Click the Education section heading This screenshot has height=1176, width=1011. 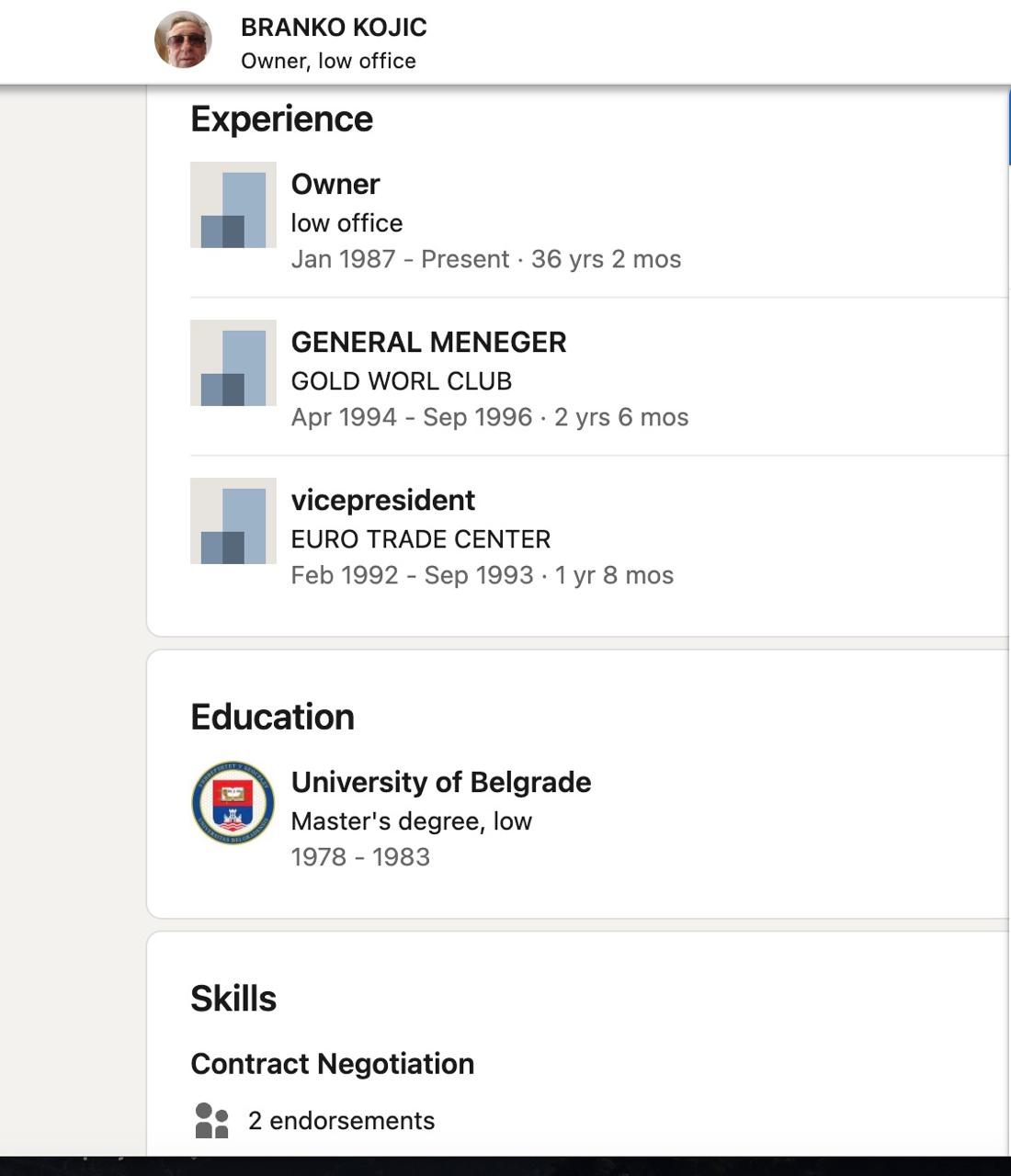point(272,717)
